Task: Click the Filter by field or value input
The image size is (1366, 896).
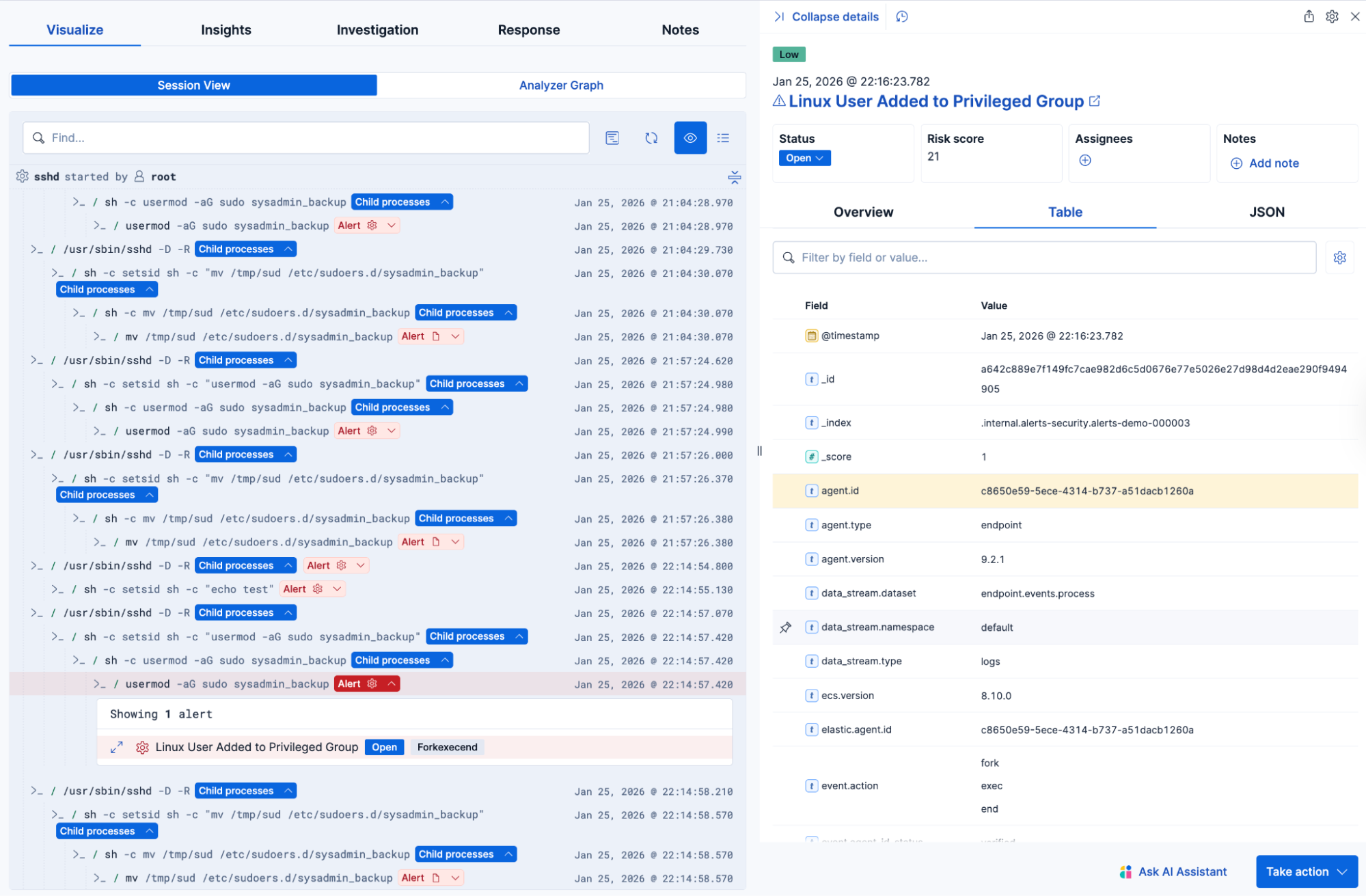Action: point(1044,258)
